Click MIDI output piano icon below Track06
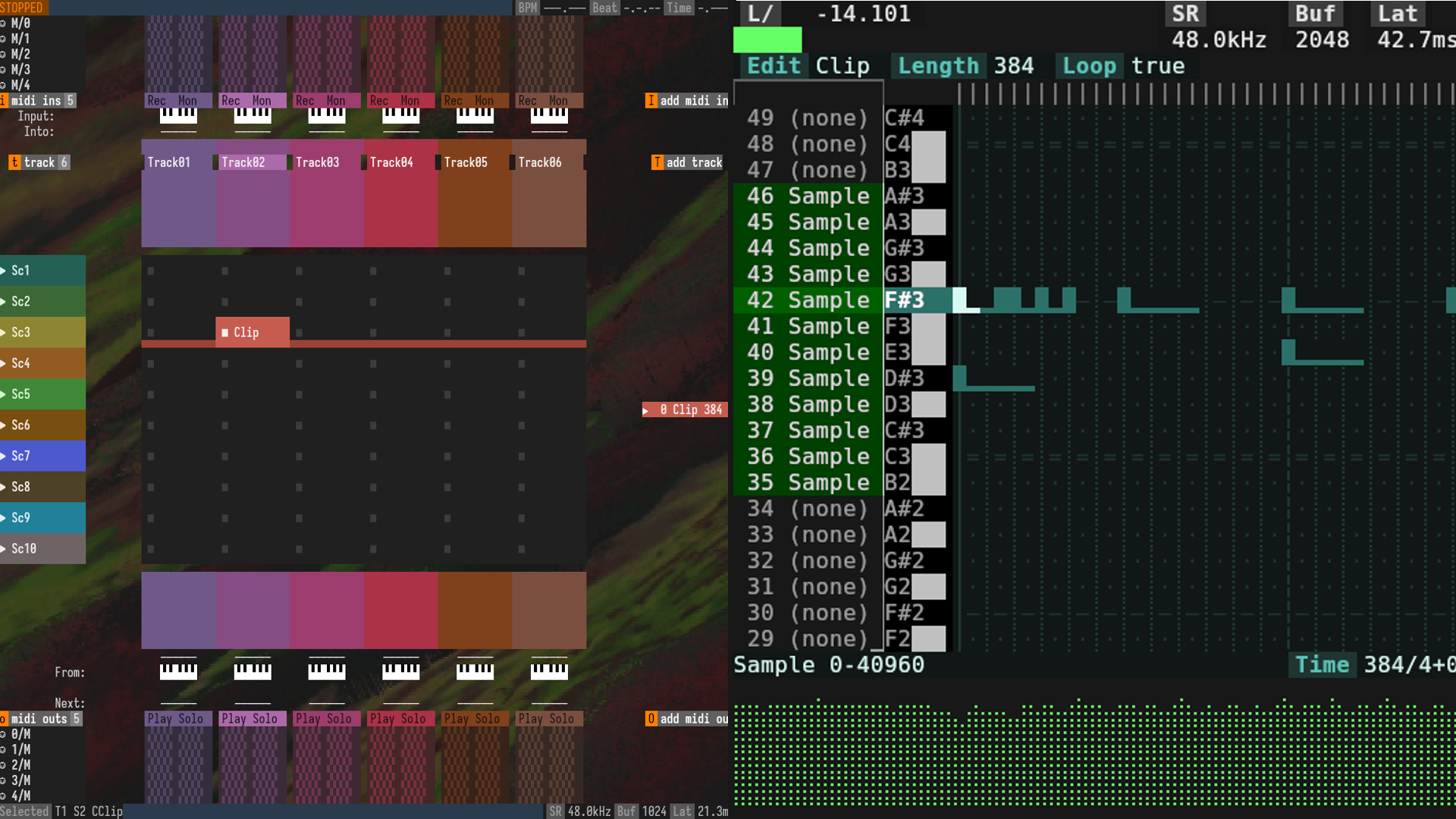 click(x=549, y=671)
